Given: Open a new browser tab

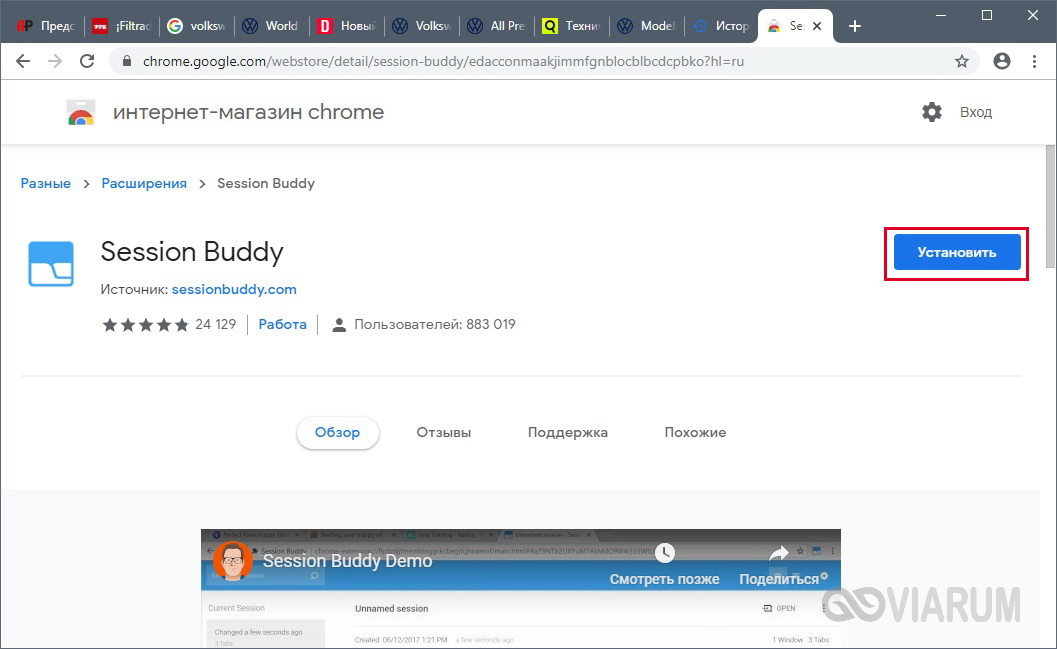Looking at the screenshot, I should (x=854, y=26).
